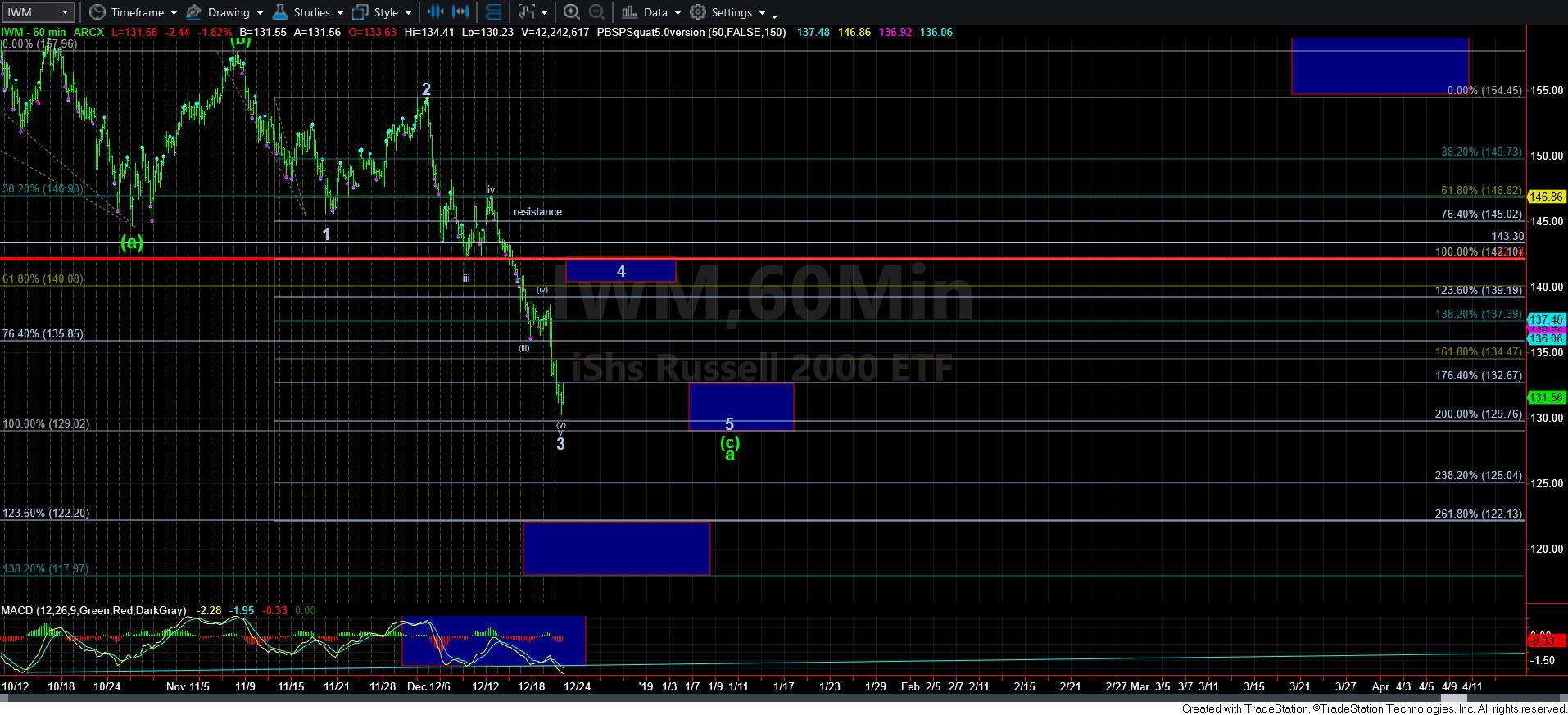Click the '76.40% (145.02)' Fibonacci label
This screenshot has width=1568, height=715.
pos(1481,214)
